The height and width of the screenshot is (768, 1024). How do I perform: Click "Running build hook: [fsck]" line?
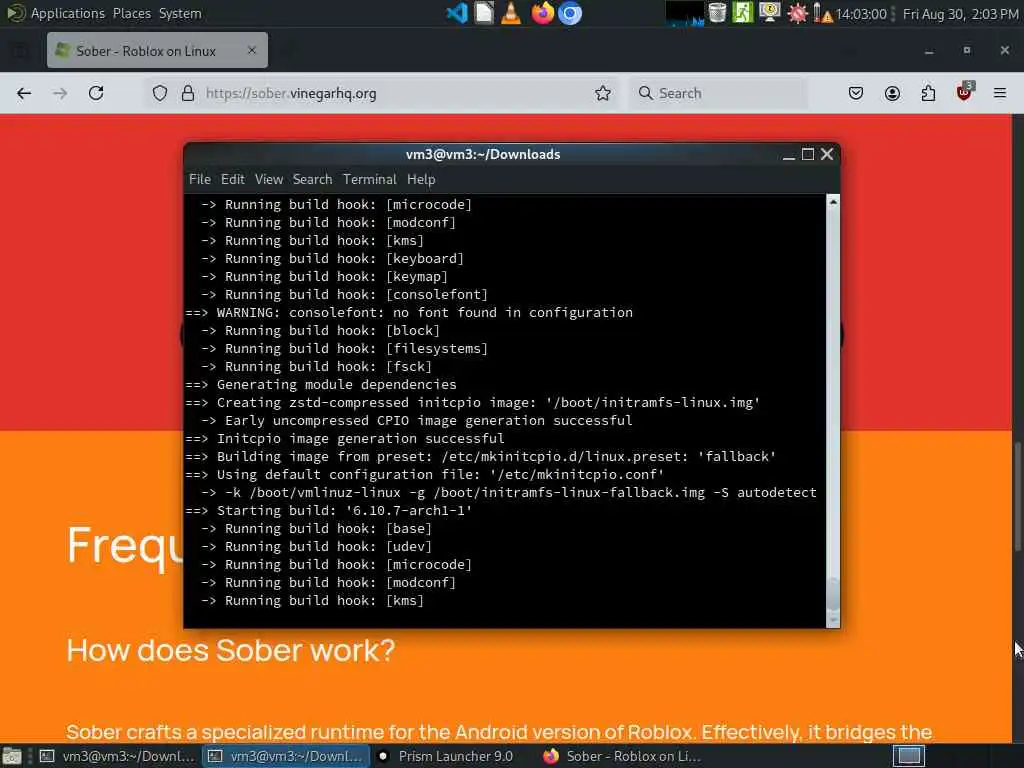pyautogui.click(x=316, y=366)
